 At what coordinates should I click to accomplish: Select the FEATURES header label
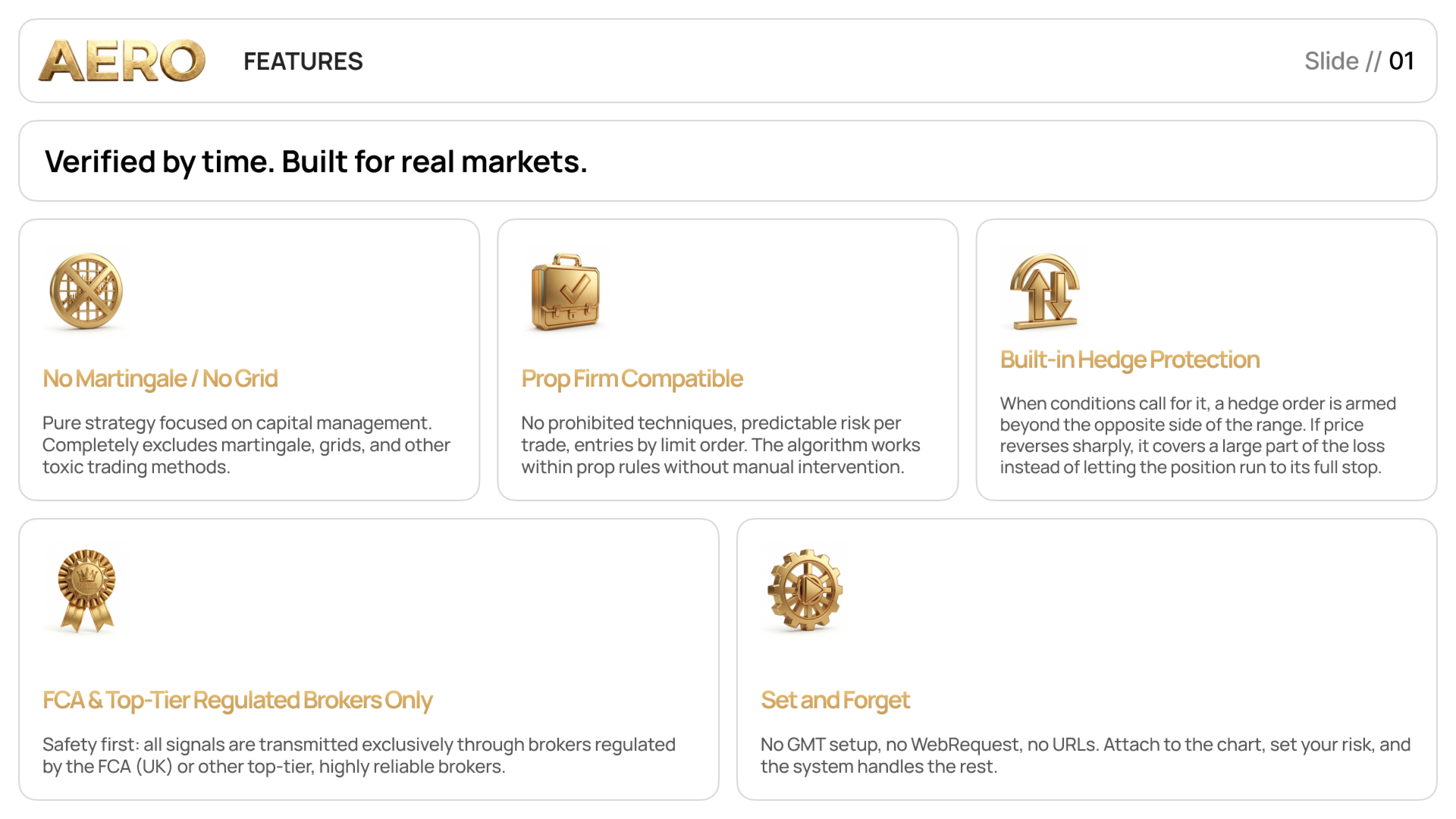303,61
